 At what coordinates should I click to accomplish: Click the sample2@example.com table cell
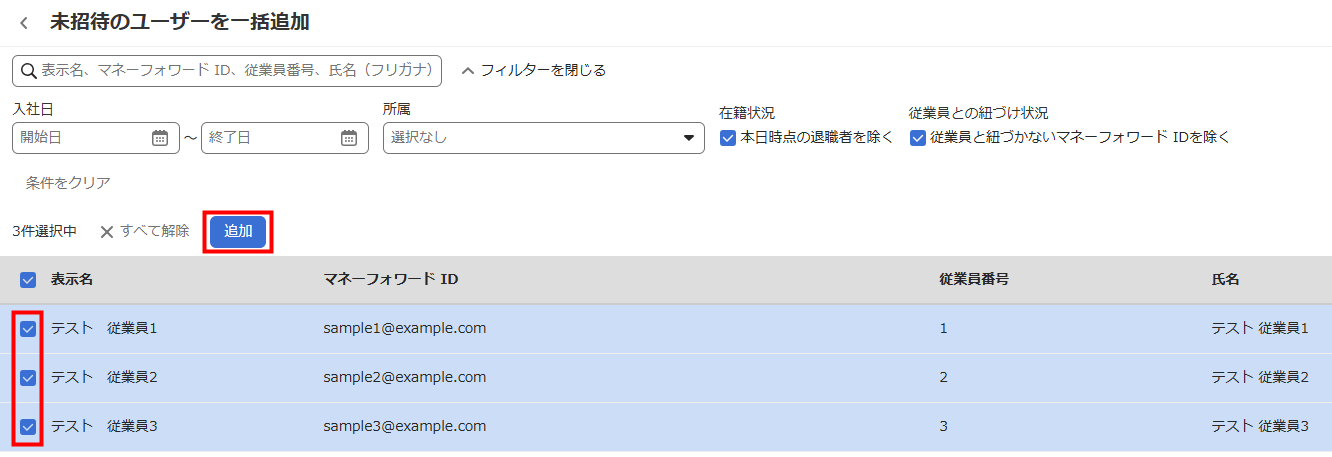405,378
